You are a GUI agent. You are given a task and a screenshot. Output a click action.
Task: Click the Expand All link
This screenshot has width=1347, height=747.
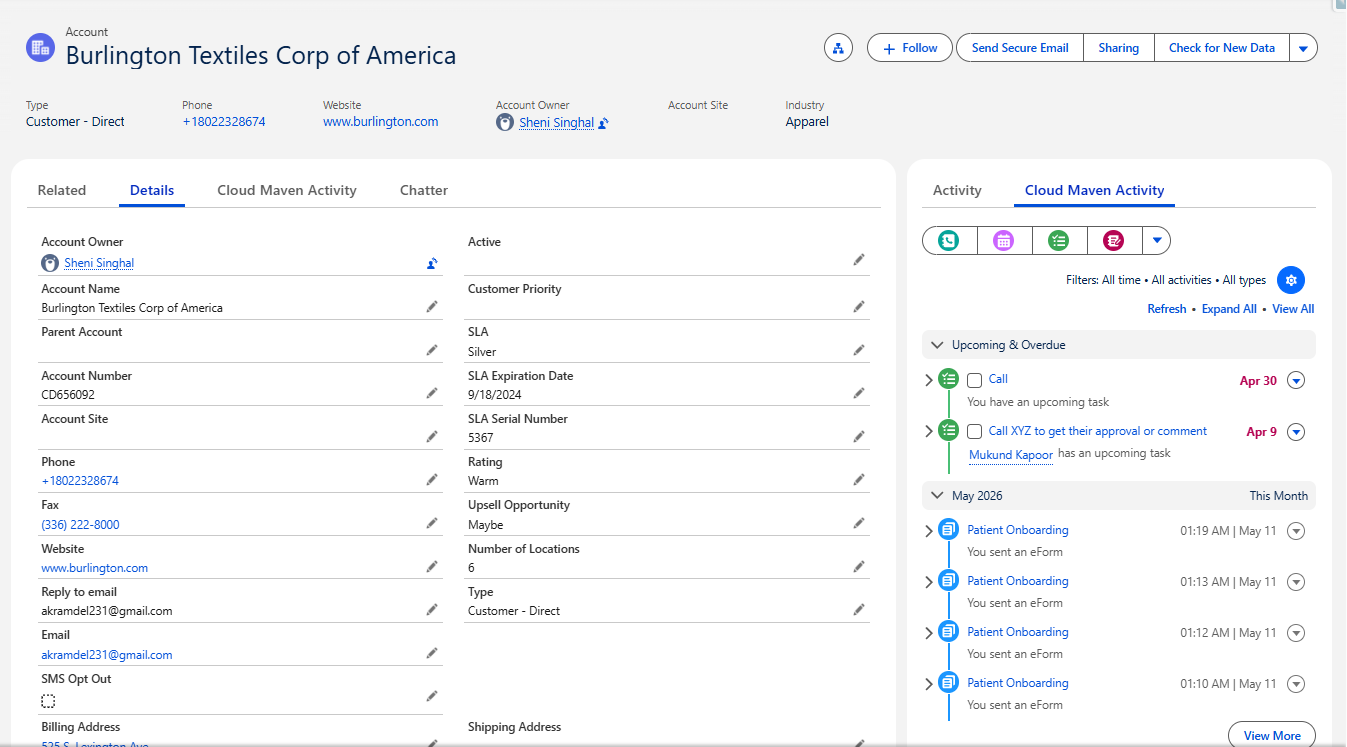[1229, 309]
